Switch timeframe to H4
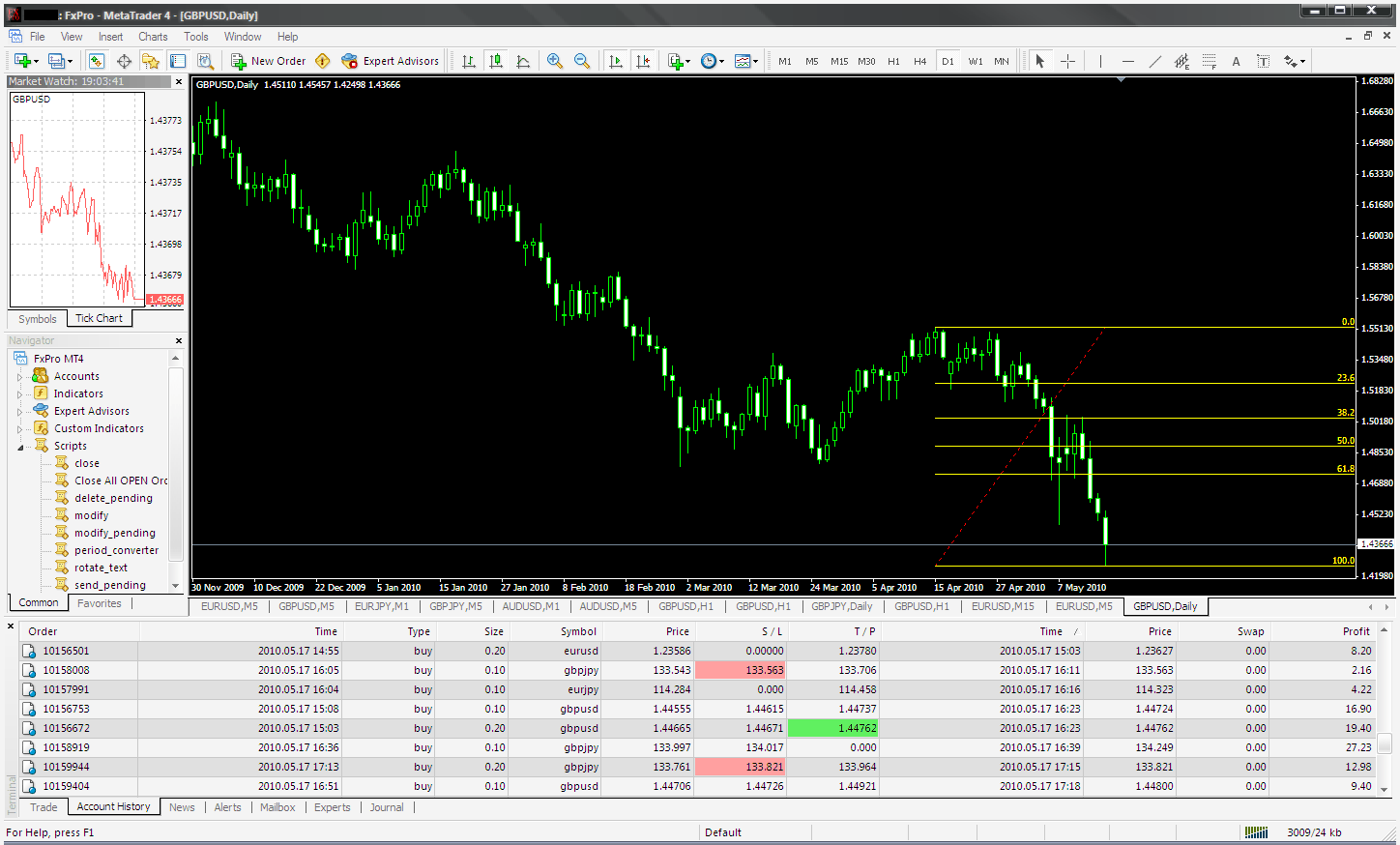Image resolution: width=1400 pixels, height=845 pixels. pyautogui.click(x=920, y=61)
